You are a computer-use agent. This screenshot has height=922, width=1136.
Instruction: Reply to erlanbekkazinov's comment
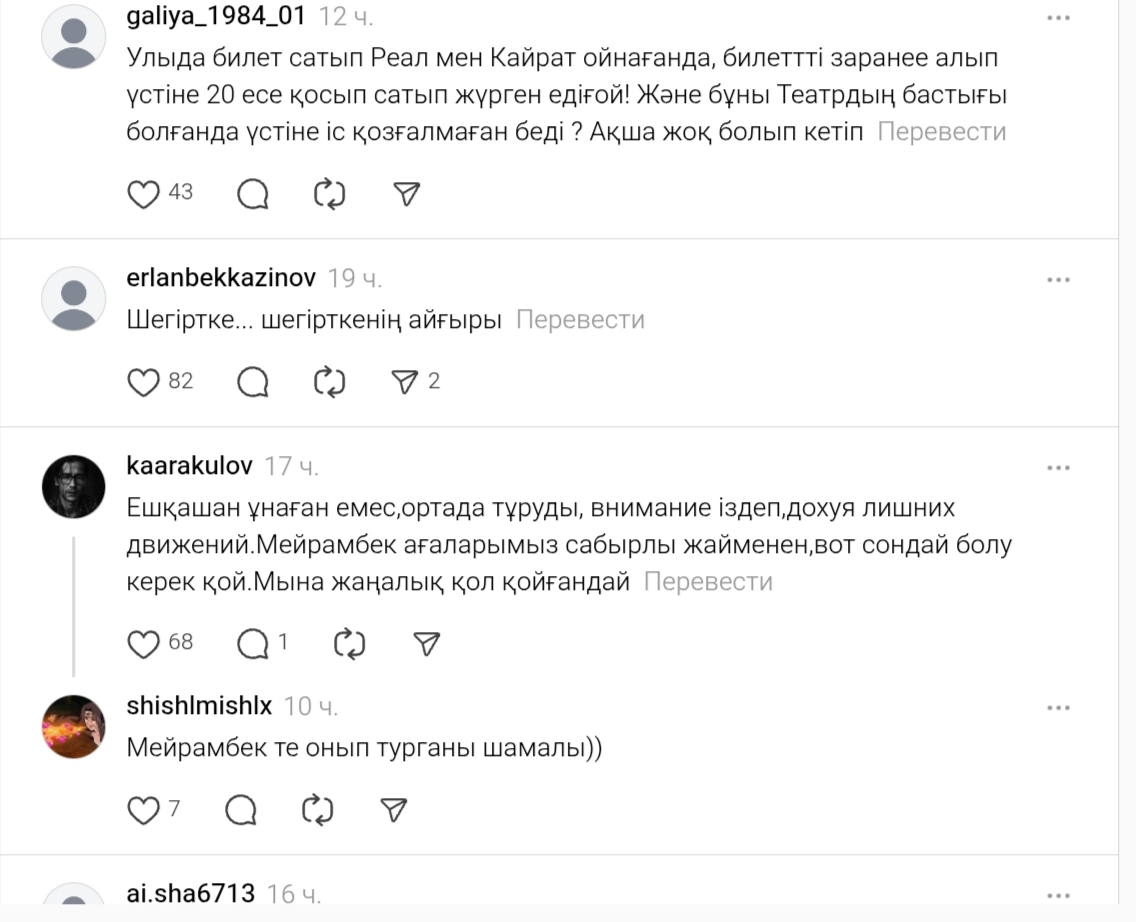tap(253, 381)
